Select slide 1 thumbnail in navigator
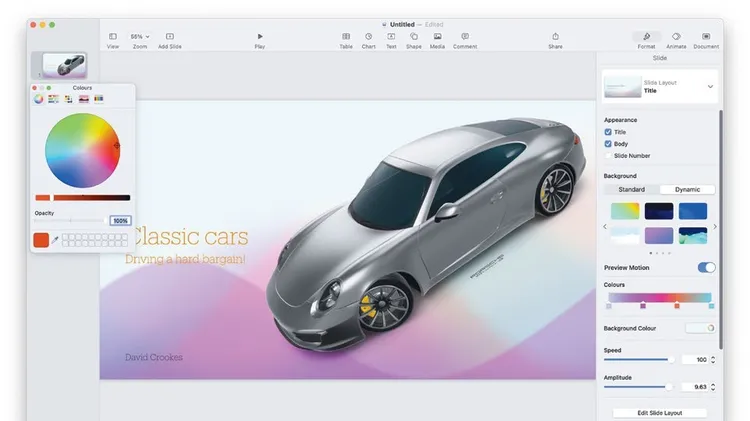The width and height of the screenshot is (750, 421). 64,65
